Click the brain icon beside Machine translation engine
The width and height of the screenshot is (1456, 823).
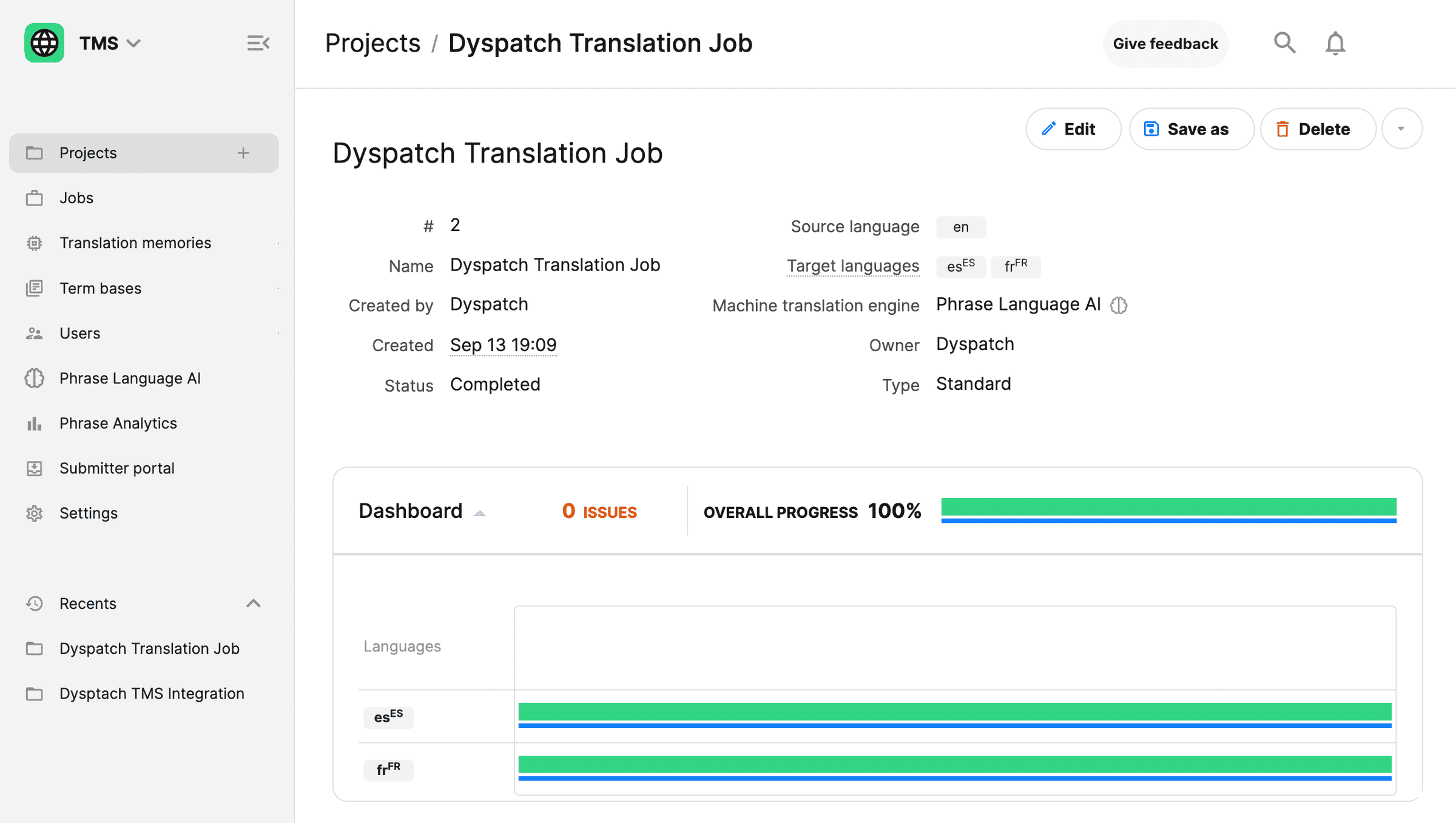pyautogui.click(x=1119, y=305)
